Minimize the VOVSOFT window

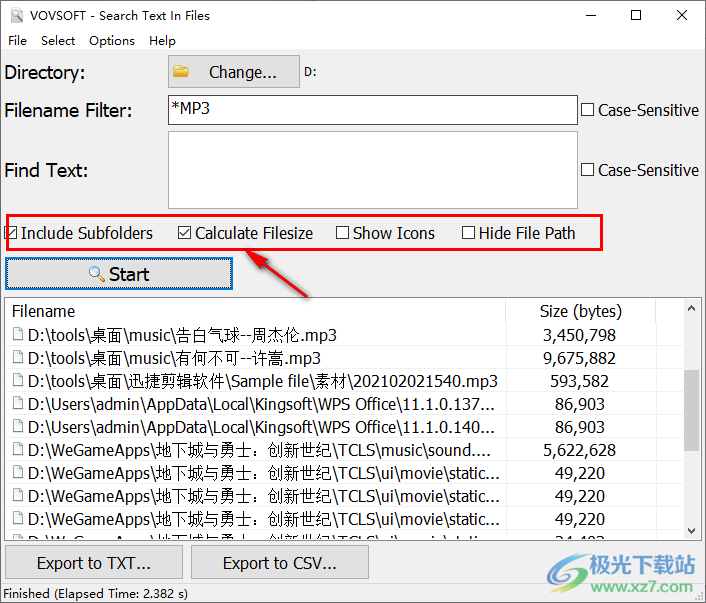[x=591, y=15]
